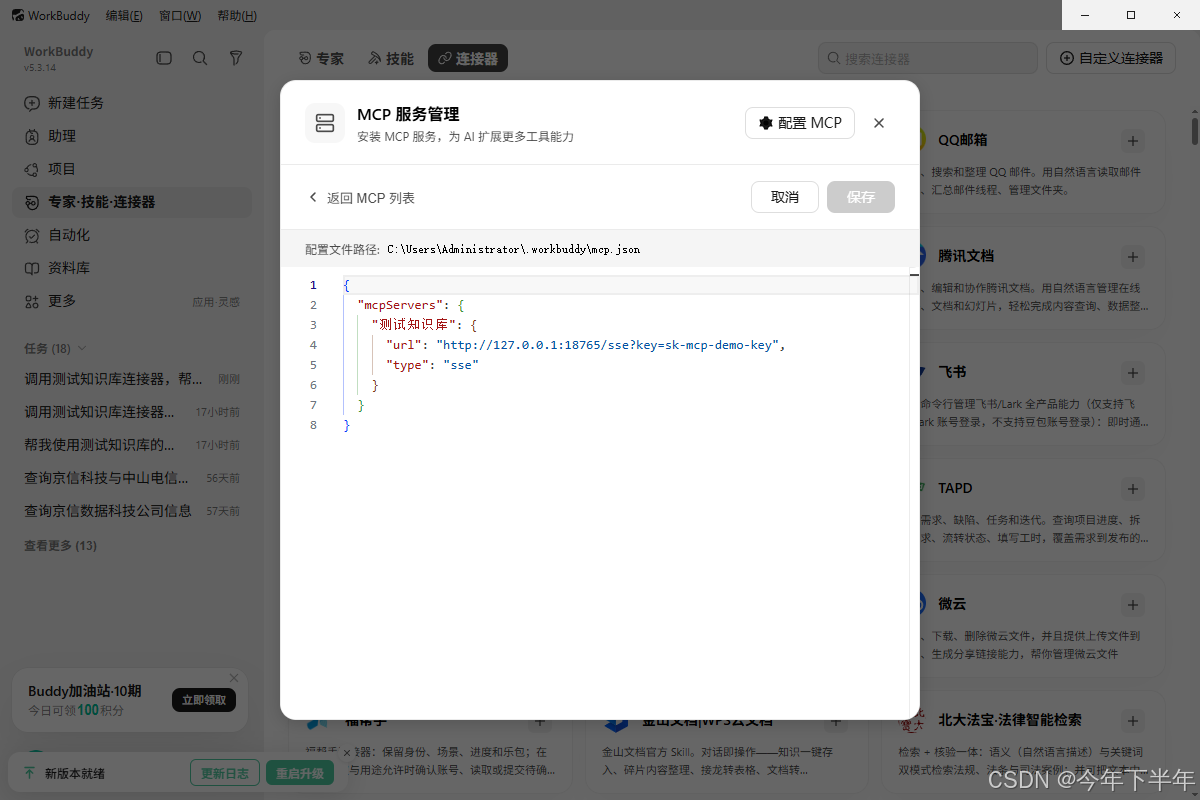Click the plus icon next to QQ邮箱
The height and width of the screenshot is (800, 1200).
tap(1132, 141)
